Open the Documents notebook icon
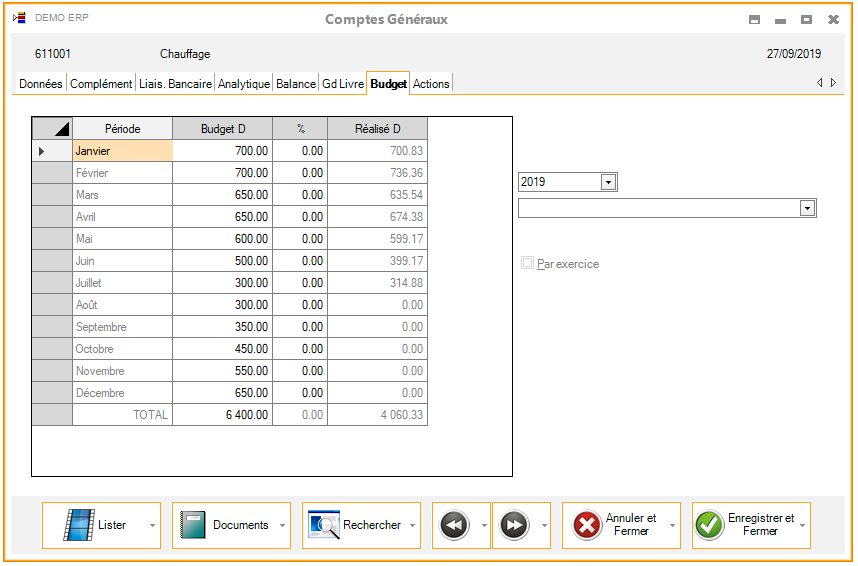The height and width of the screenshot is (566, 858). (193, 525)
